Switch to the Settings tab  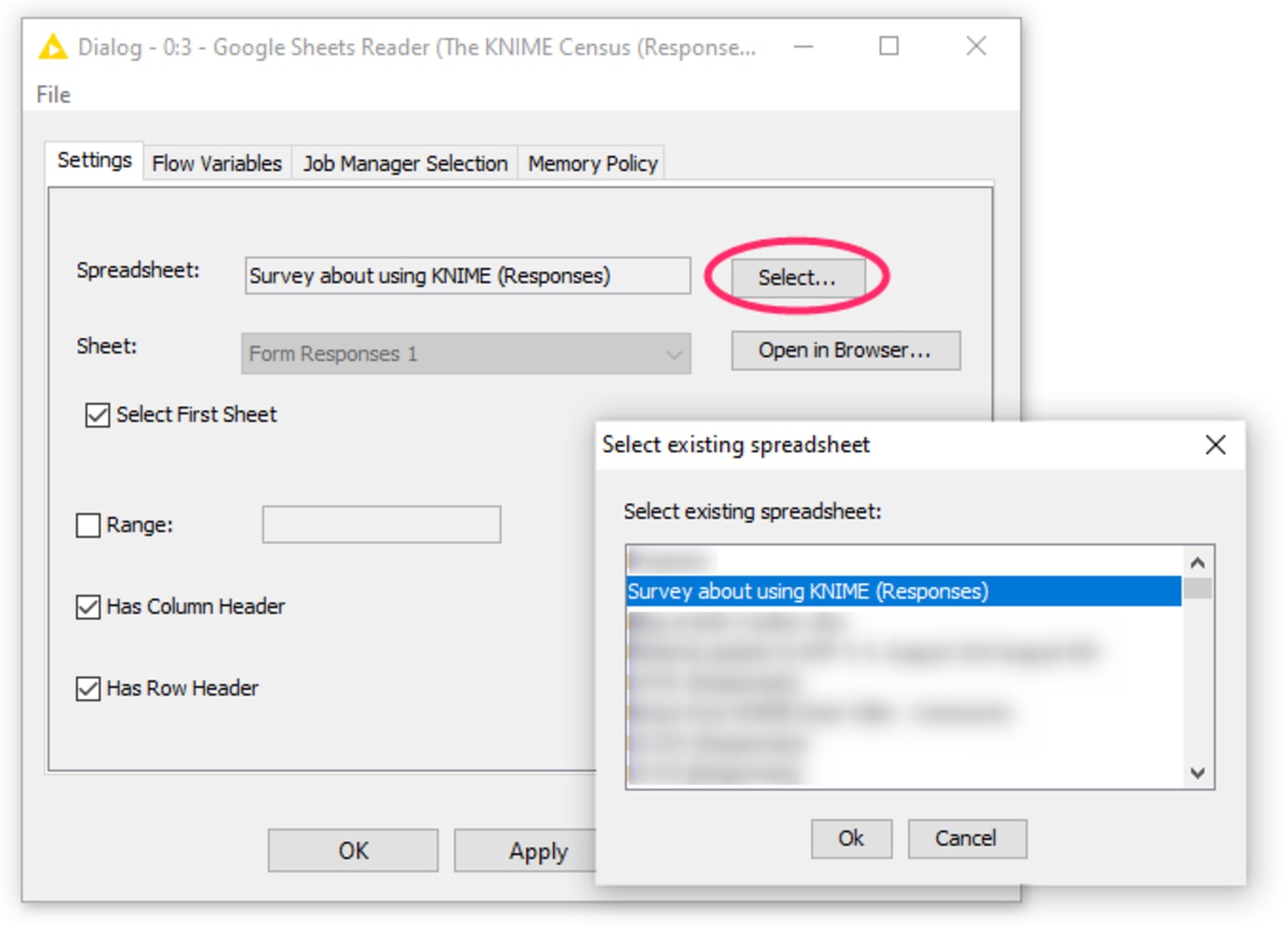(94, 160)
